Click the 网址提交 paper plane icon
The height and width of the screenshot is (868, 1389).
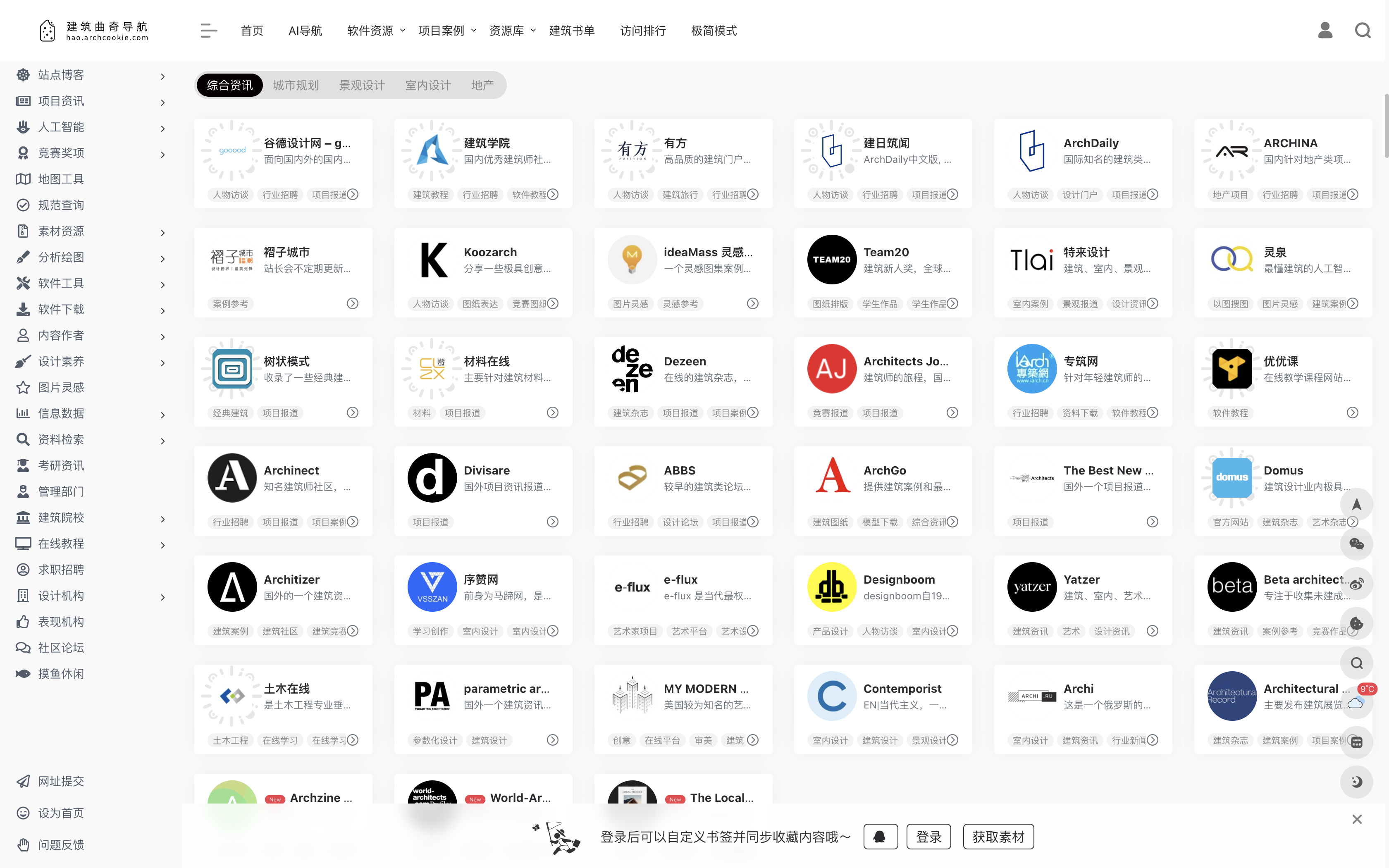click(23, 781)
